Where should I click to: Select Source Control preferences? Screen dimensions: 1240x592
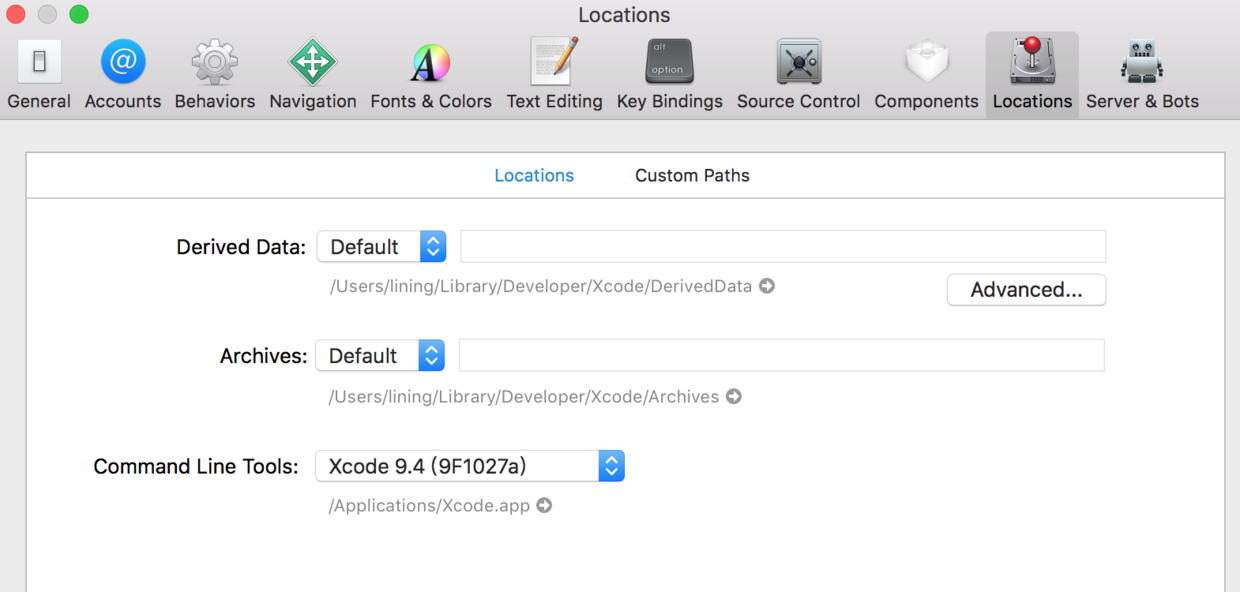[x=798, y=75]
